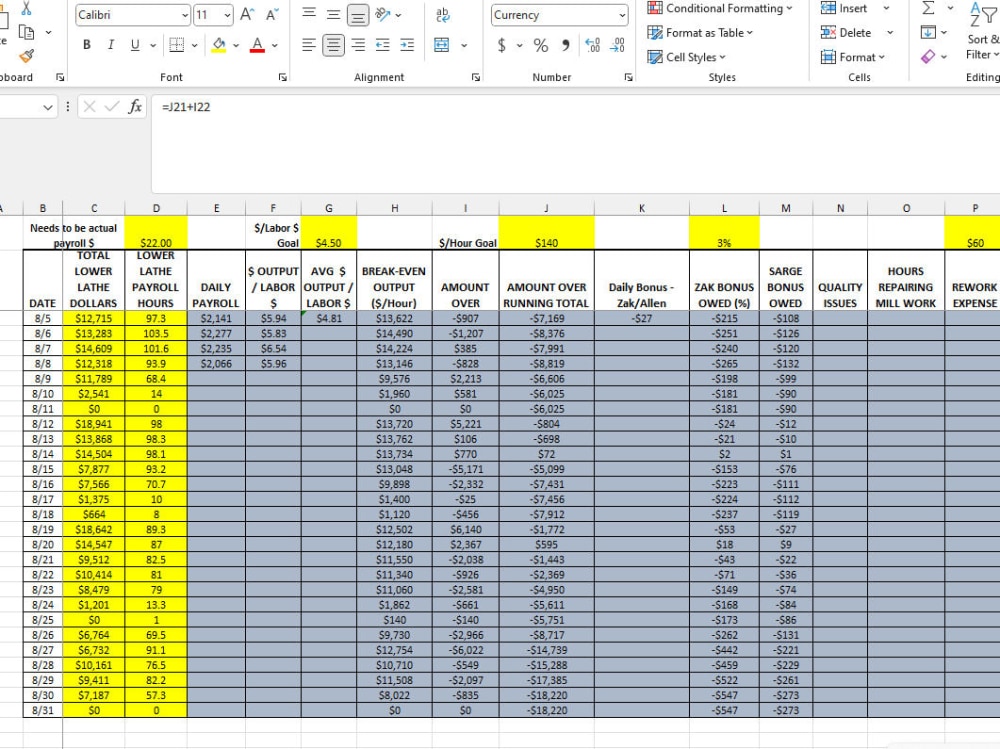Click the Insert cells button

844,8
